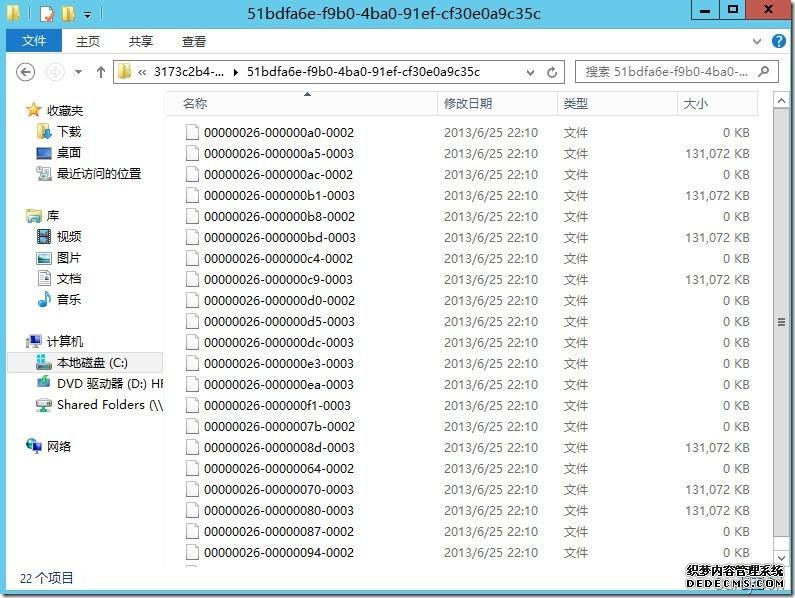Select file 00000026-000000a5-0003
The width and height of the screenshot is (795, 598).
[x=278, y=154]
